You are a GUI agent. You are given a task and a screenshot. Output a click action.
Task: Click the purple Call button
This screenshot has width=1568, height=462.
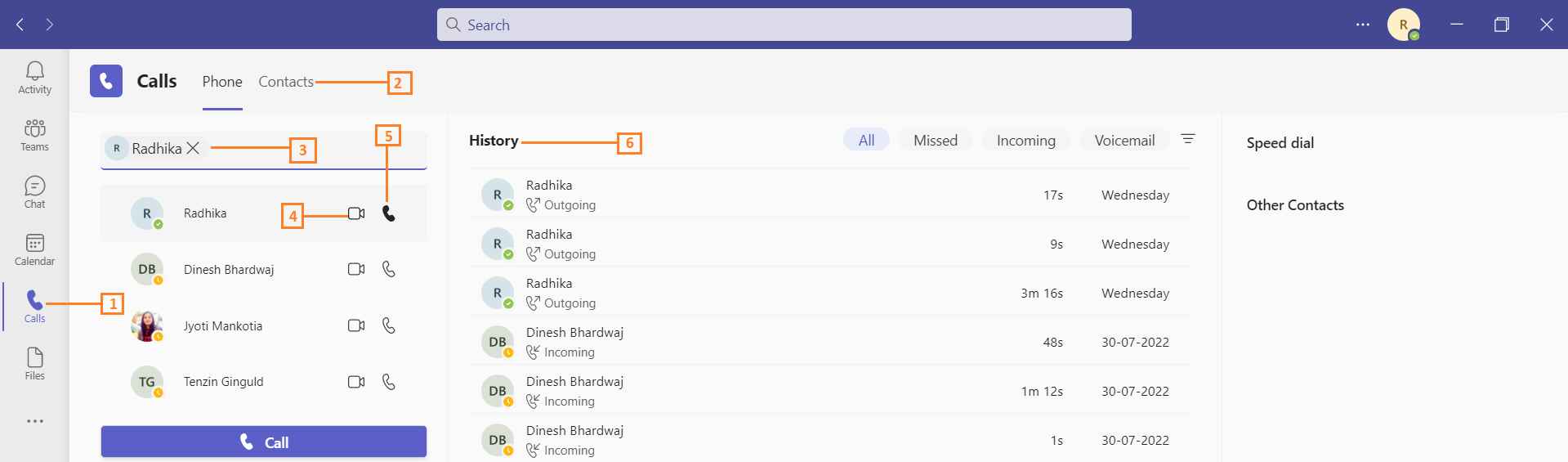click(x=264, y=442)
